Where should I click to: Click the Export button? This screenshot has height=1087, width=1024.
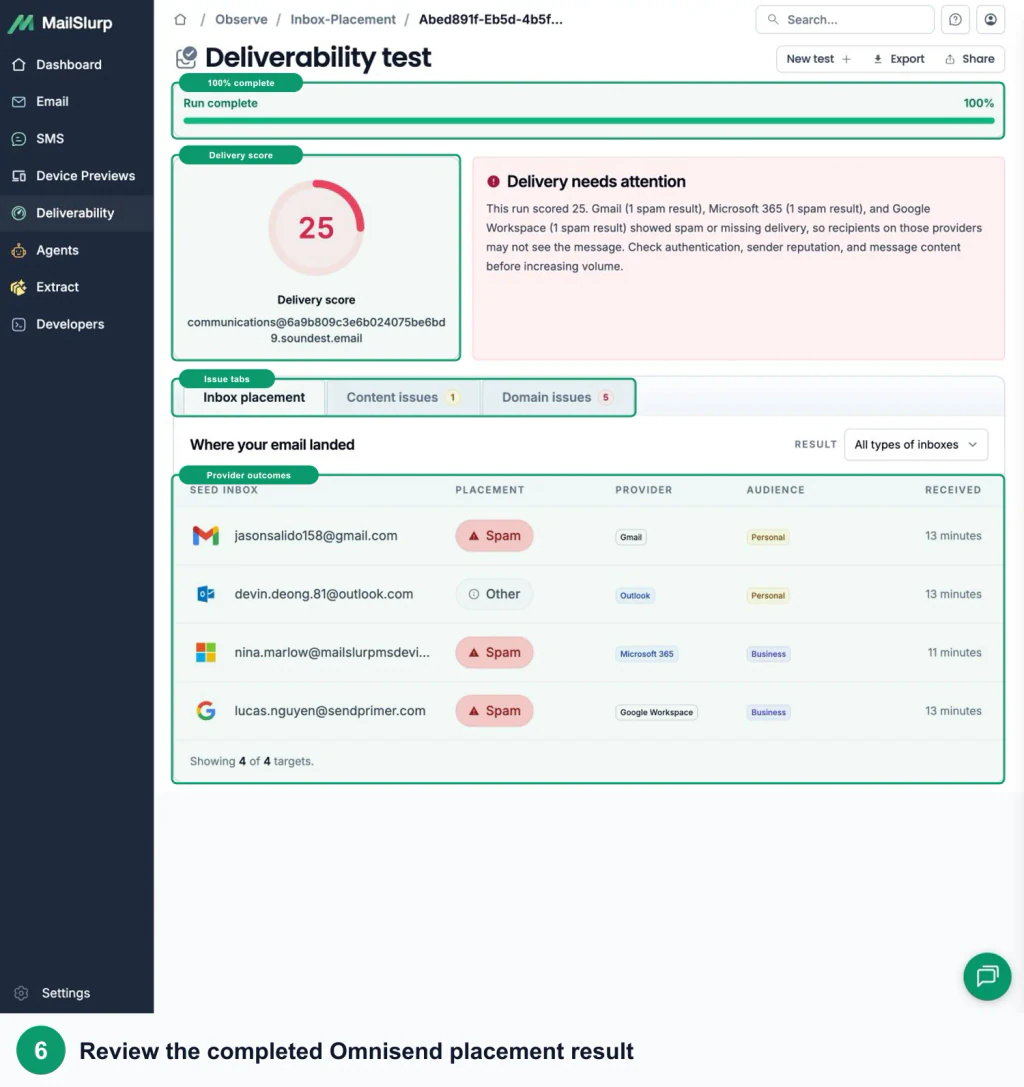(x=899, y=59)
